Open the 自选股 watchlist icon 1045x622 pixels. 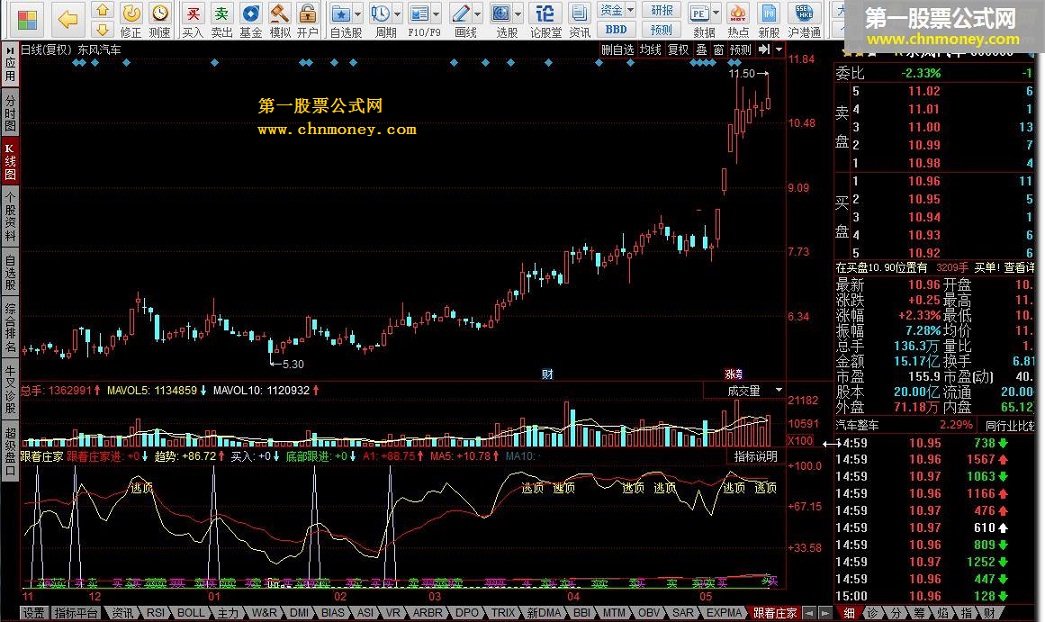[342, 20]
